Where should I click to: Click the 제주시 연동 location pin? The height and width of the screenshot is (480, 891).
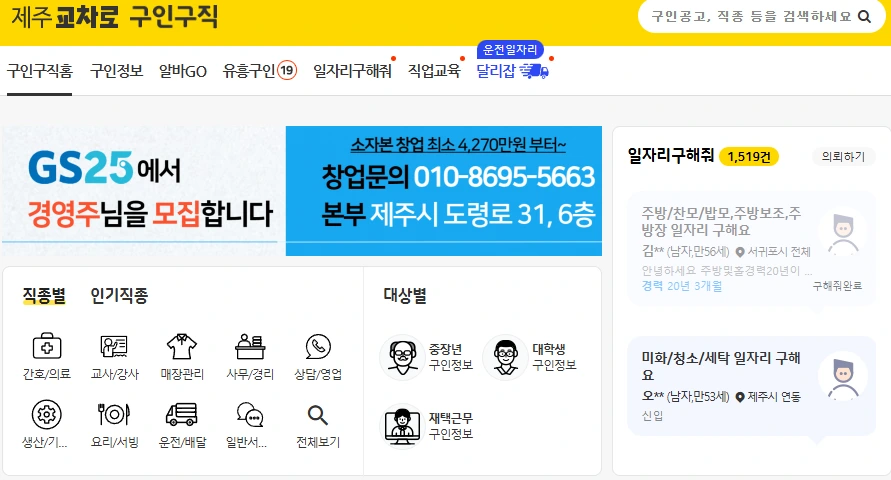point(740,397)
